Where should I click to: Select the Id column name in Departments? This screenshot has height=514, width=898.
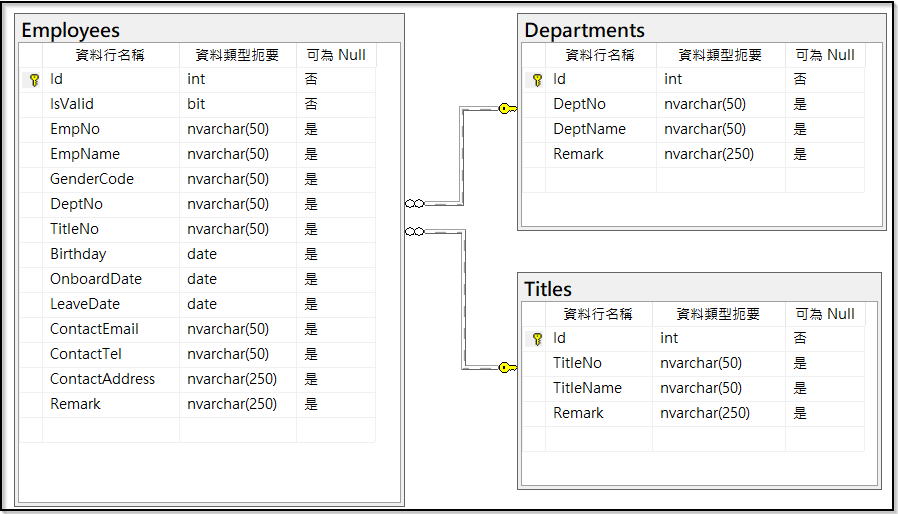click(x=559, y=79)
